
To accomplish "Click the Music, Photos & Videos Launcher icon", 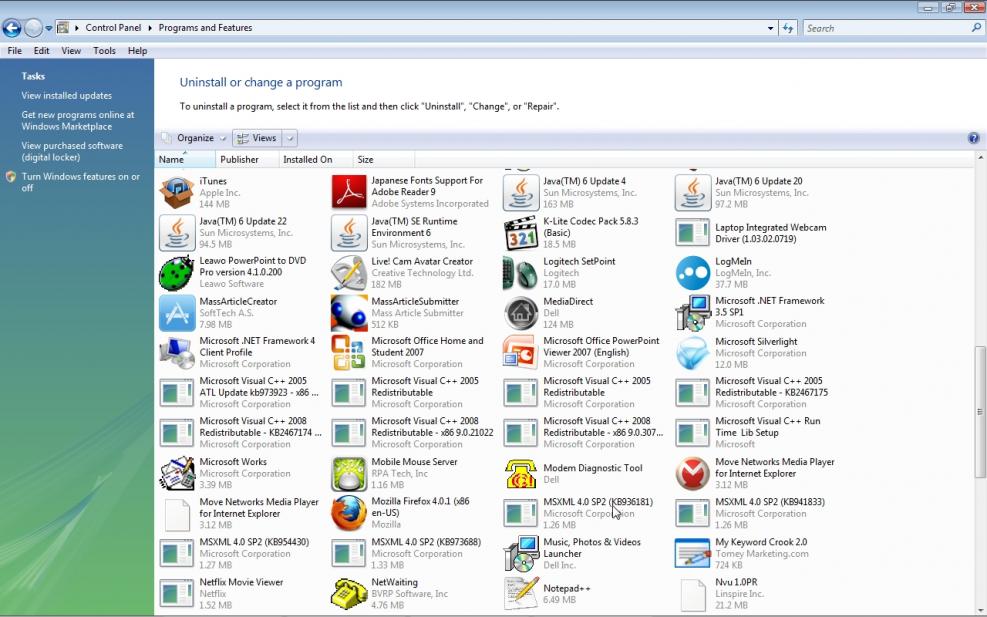I will pos(521,553).
